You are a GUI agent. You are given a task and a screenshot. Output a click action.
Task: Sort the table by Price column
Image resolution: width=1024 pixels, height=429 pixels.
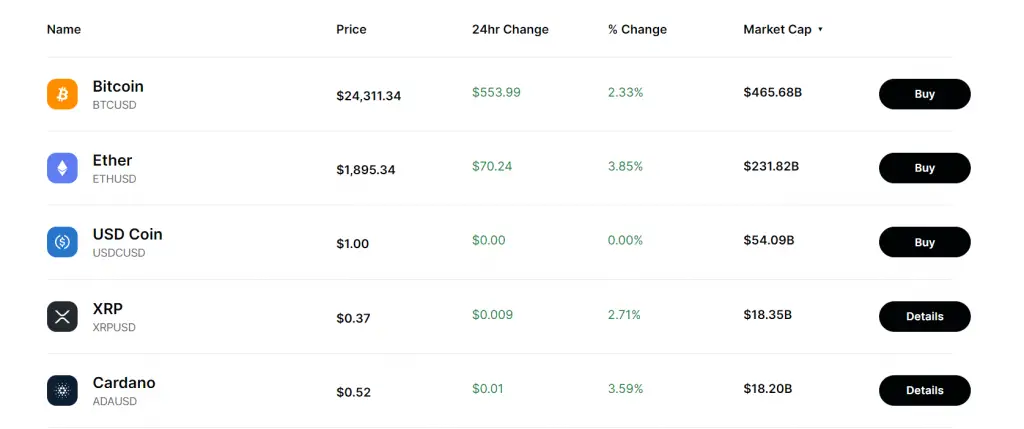pyautogui.click(x=351, y=29)
